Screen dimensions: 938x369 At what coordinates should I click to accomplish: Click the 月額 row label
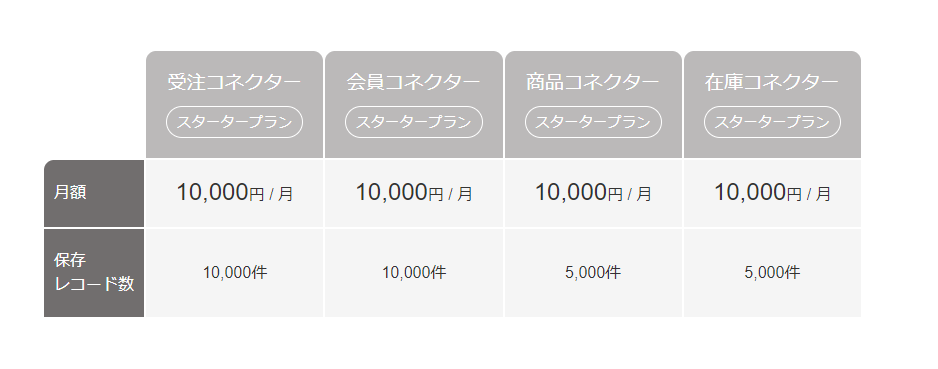(x=94, y=193)
